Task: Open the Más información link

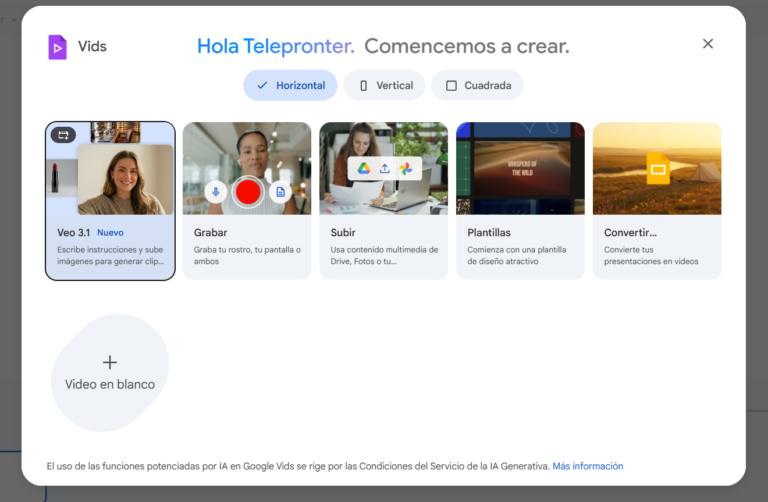Action: point(588,466)
